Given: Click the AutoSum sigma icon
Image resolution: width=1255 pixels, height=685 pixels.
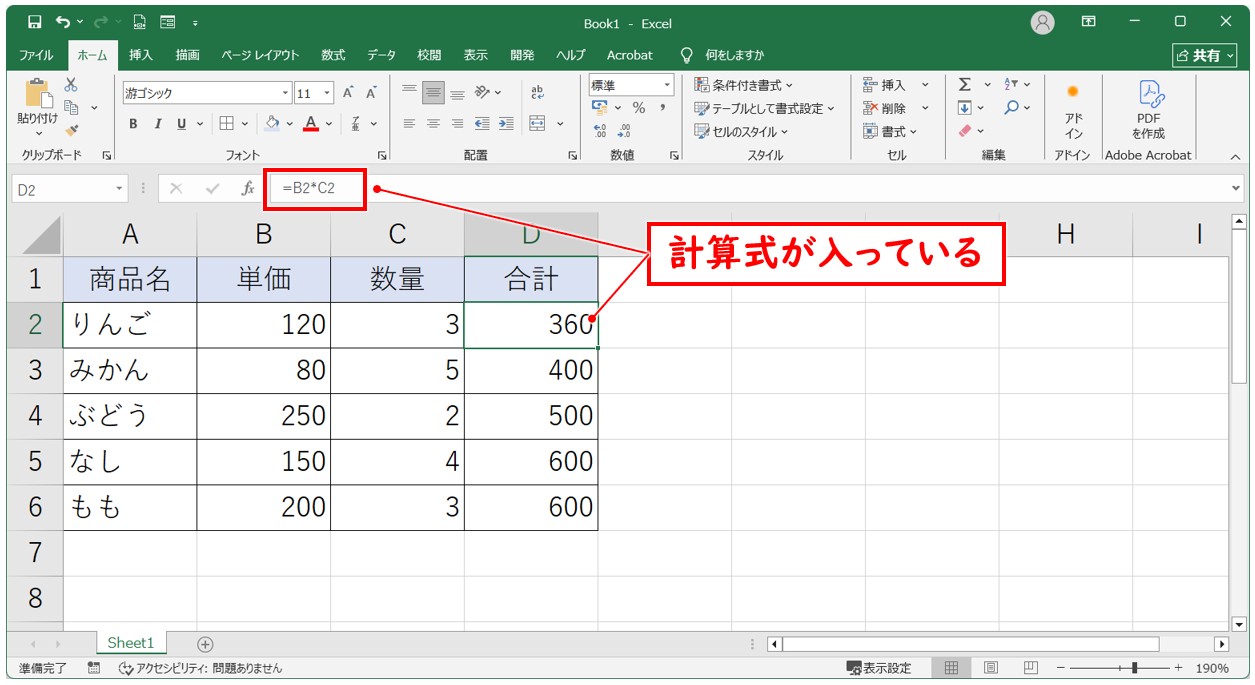Looking at the screenshot, I should tap(964, 85).
